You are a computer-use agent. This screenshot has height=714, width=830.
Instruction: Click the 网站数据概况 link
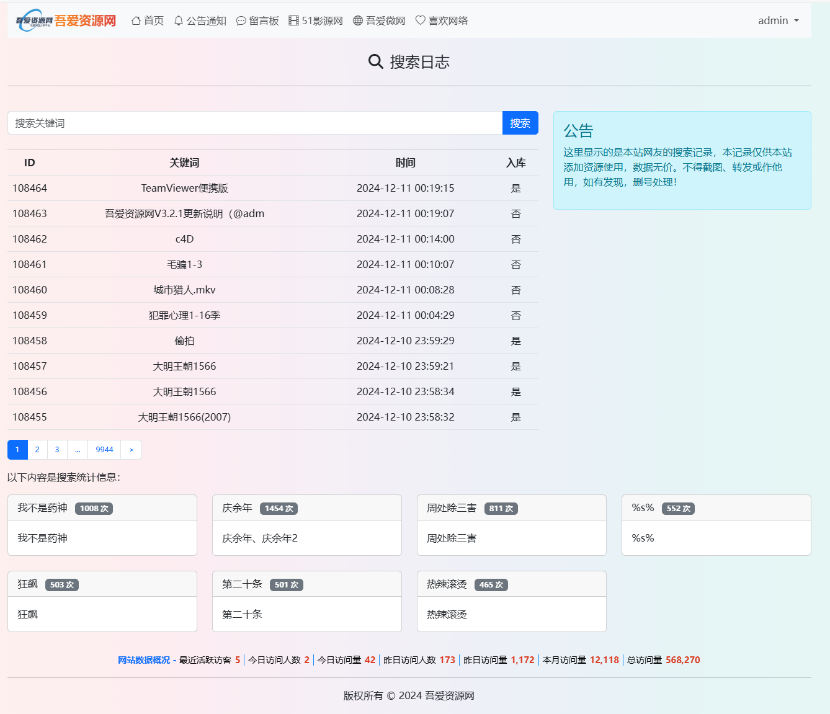pos(144,660)
